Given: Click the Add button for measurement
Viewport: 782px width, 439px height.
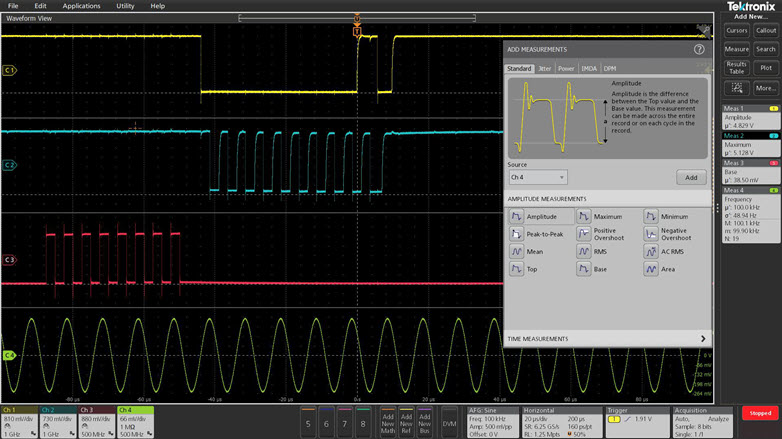Looking at the screenshot, I should tap(690, 177).
